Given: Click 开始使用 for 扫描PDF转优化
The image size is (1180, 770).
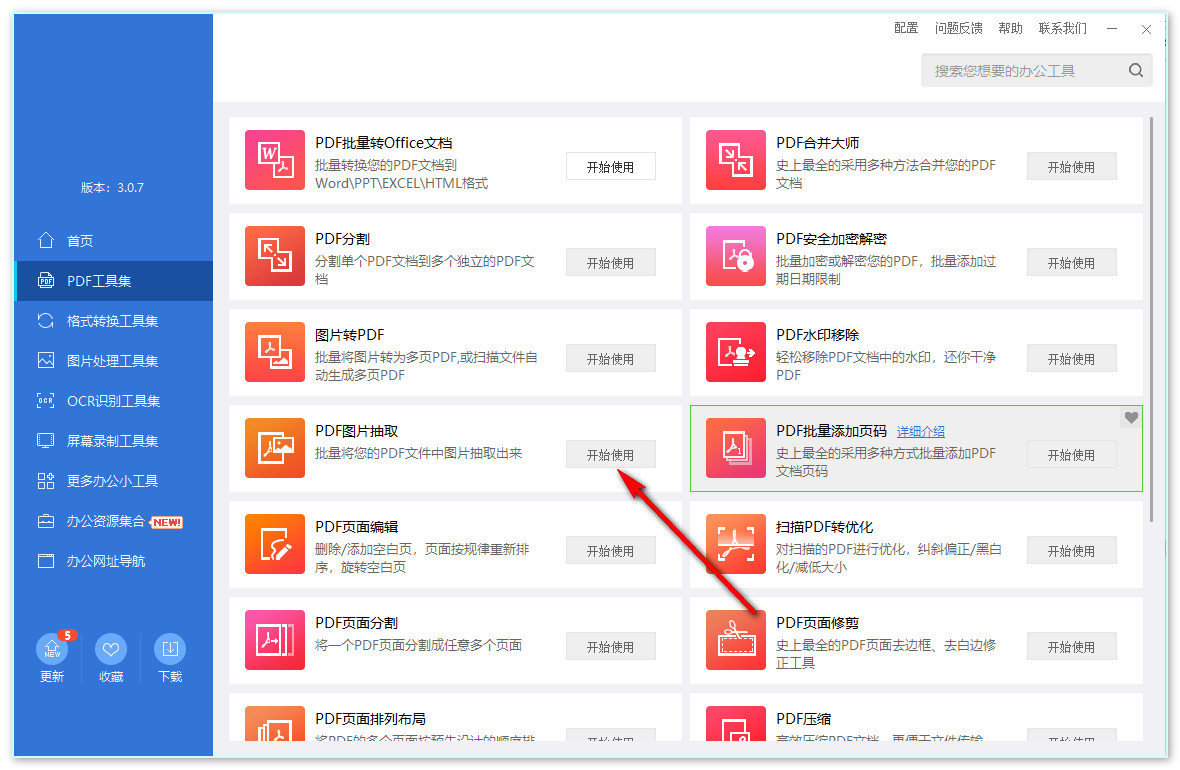Looking at the screenshot, I should click(x=1071, y=550).
